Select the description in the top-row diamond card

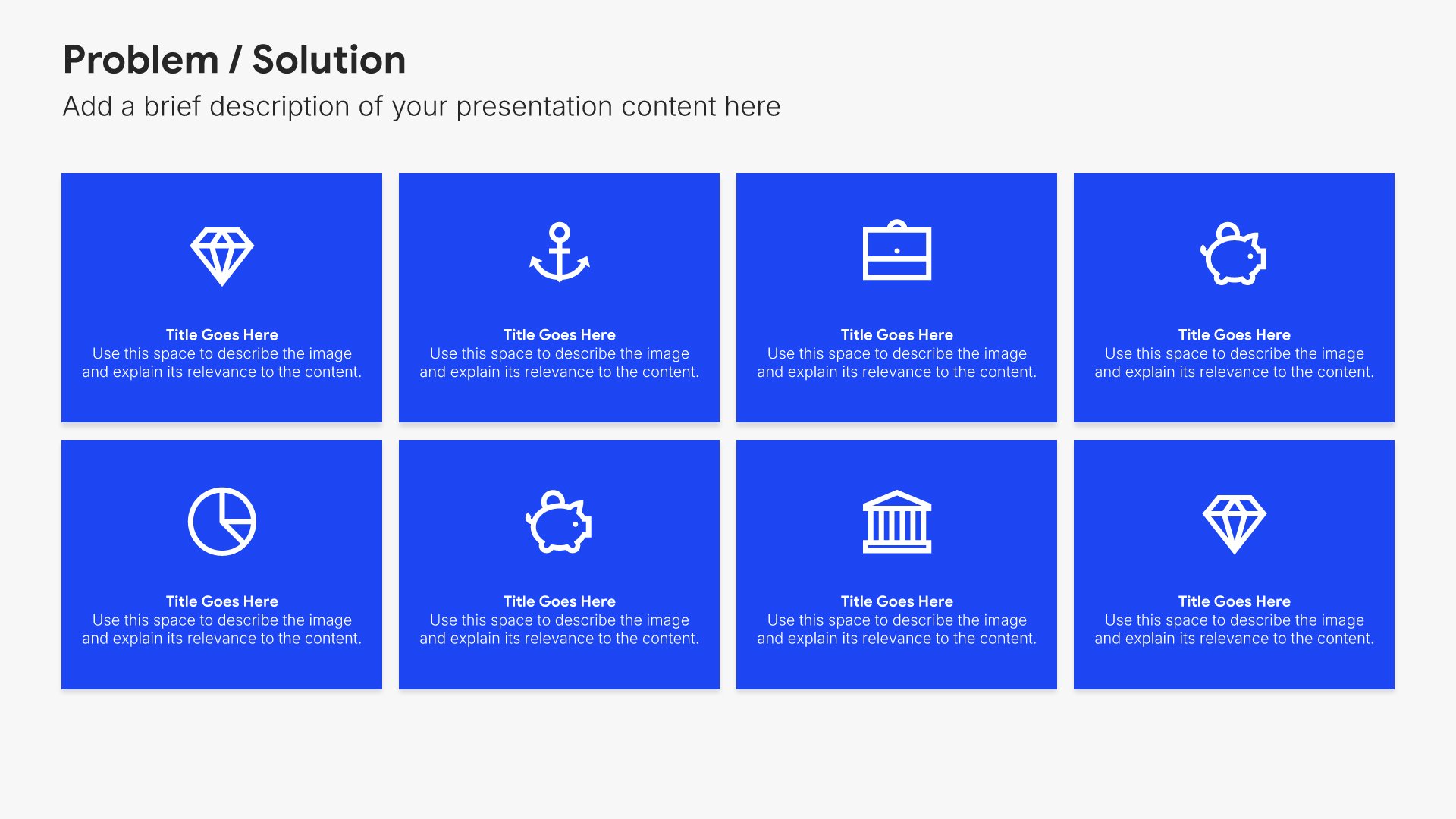(x=222, y=363)
